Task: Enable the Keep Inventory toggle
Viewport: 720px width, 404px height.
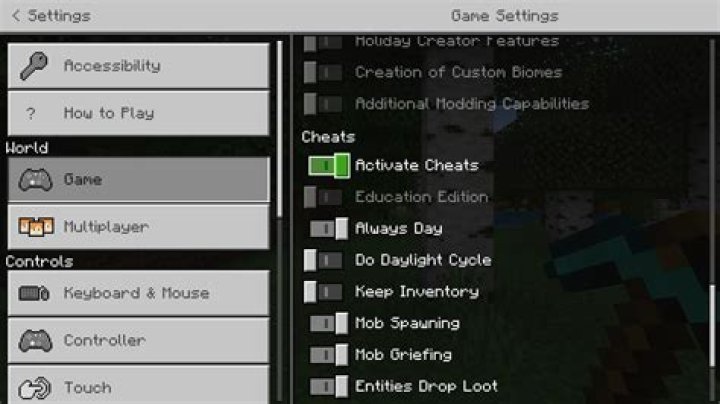Action: [x=323, y=292]
